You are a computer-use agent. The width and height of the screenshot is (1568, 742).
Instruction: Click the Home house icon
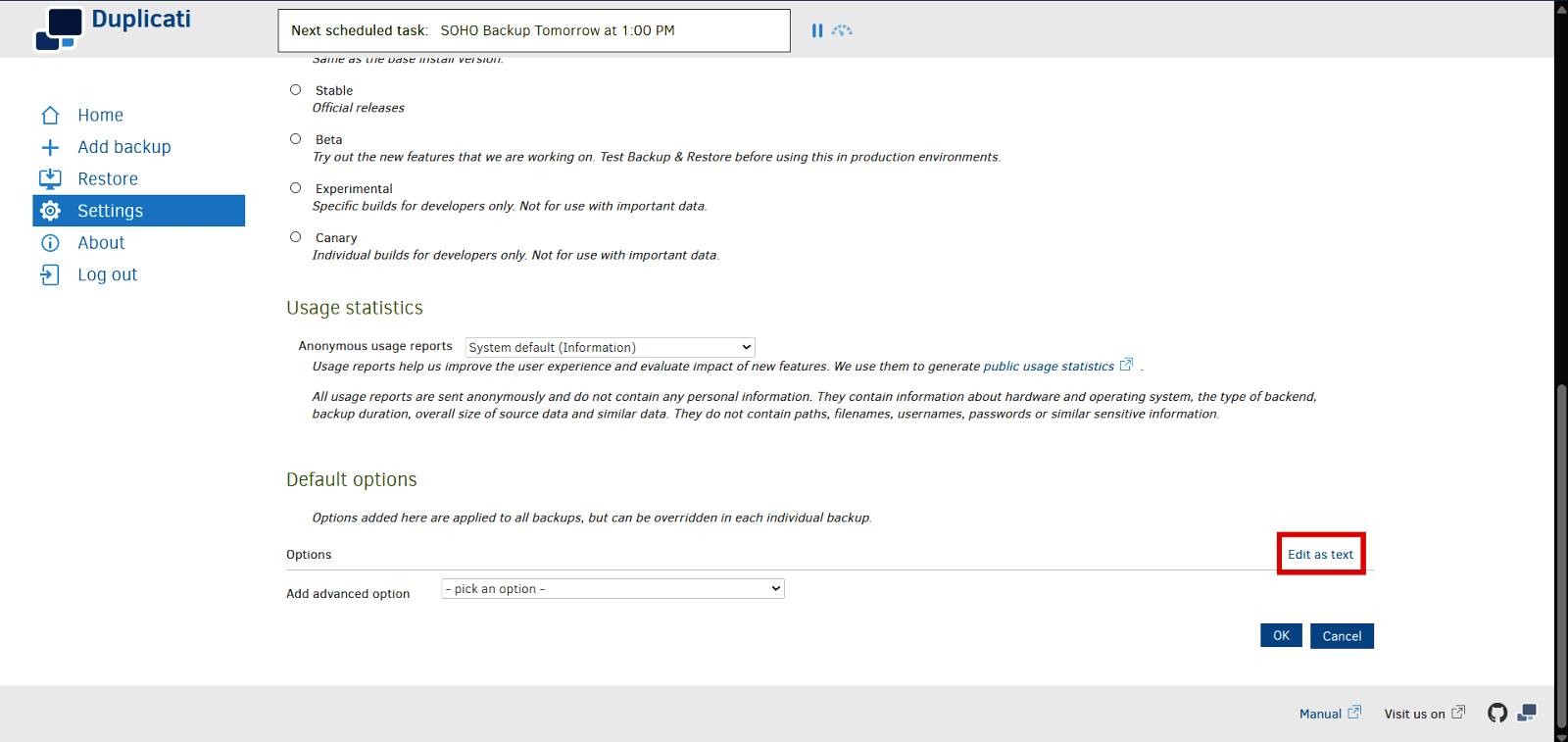pos(50,116)
